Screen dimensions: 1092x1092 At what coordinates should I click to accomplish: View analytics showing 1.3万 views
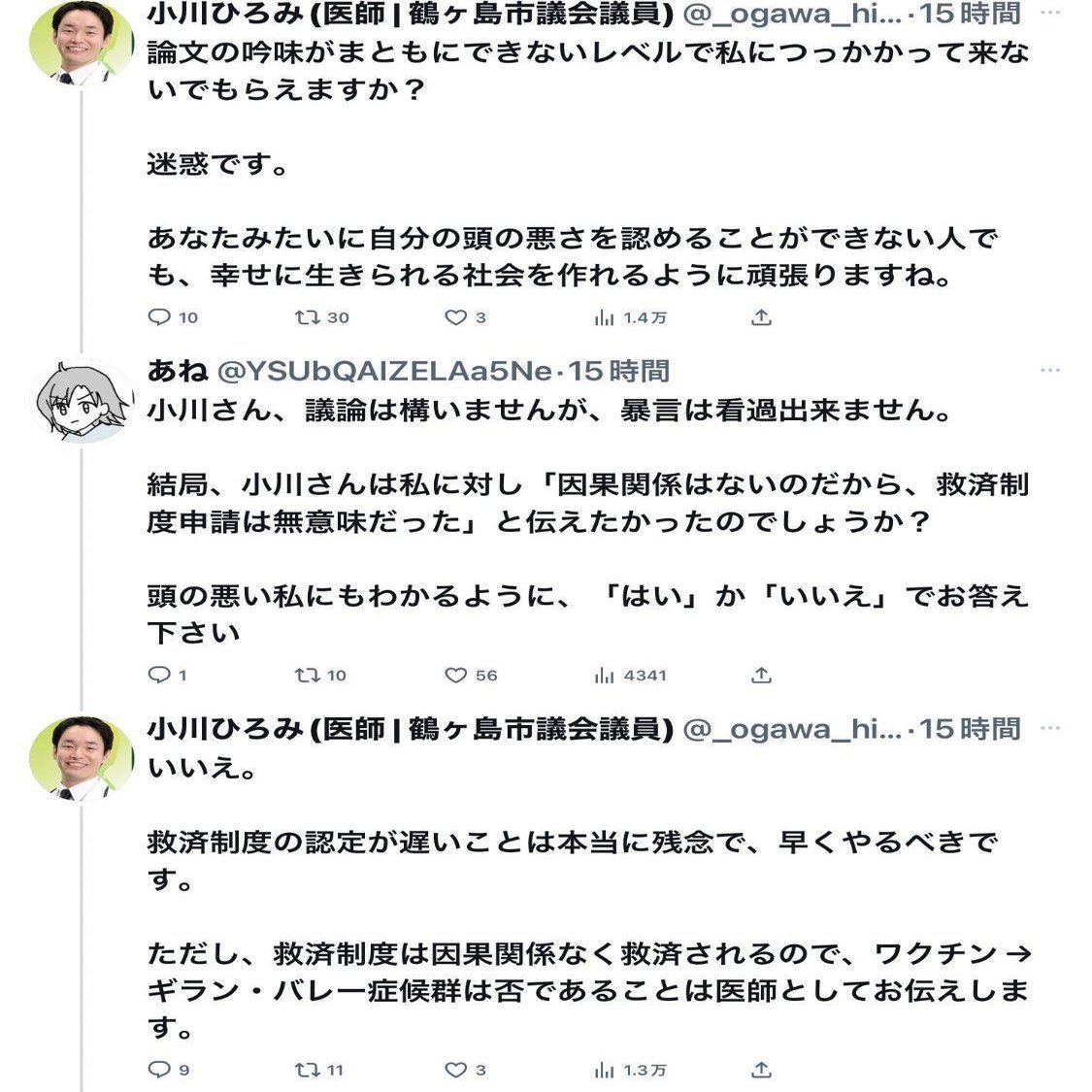(630, 1069)
